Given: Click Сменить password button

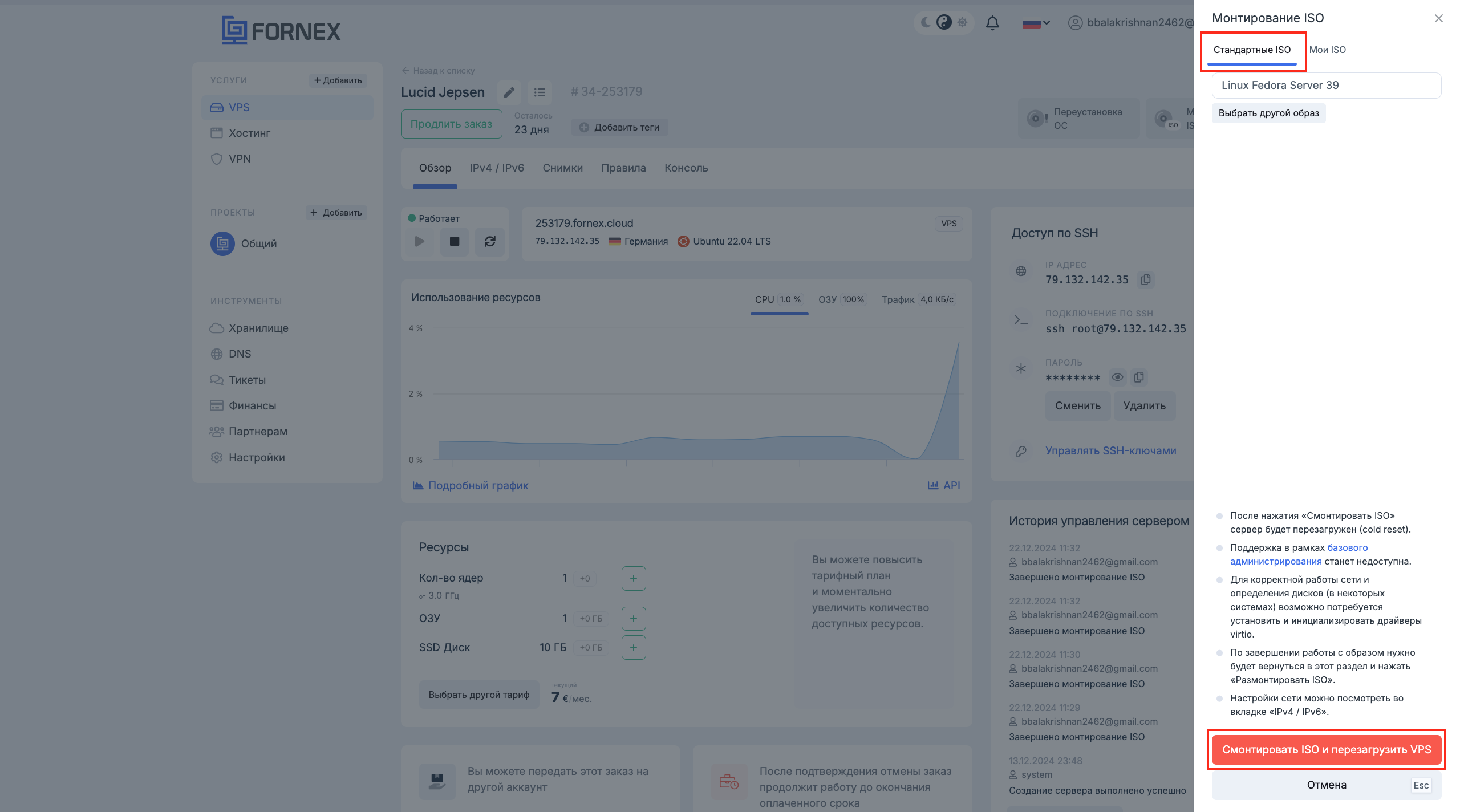Looking at the screenshot, I should coord(1078,405).
